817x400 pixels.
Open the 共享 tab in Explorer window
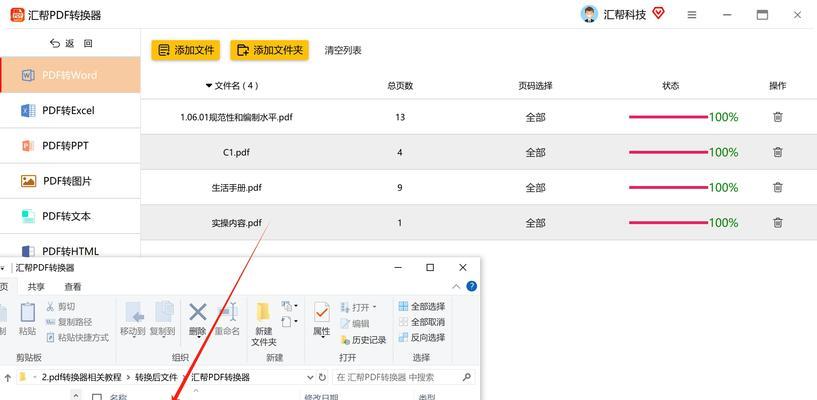click(x=36, y=286)
